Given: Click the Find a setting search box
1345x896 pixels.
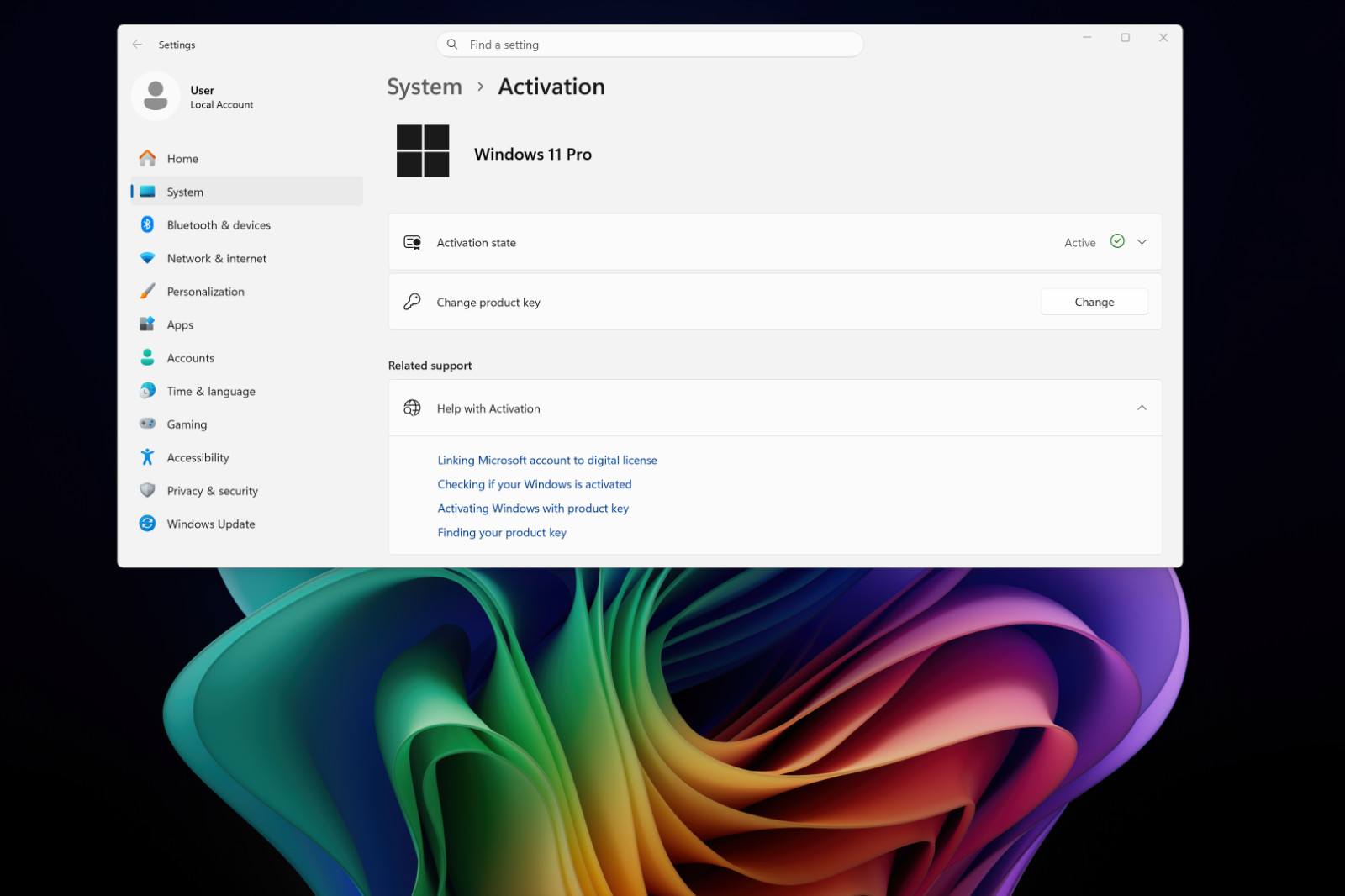Looking at the screenshot, I should 650,45.
